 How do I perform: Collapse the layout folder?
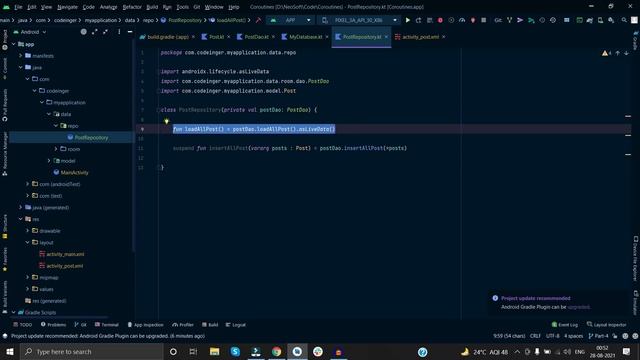28,242
